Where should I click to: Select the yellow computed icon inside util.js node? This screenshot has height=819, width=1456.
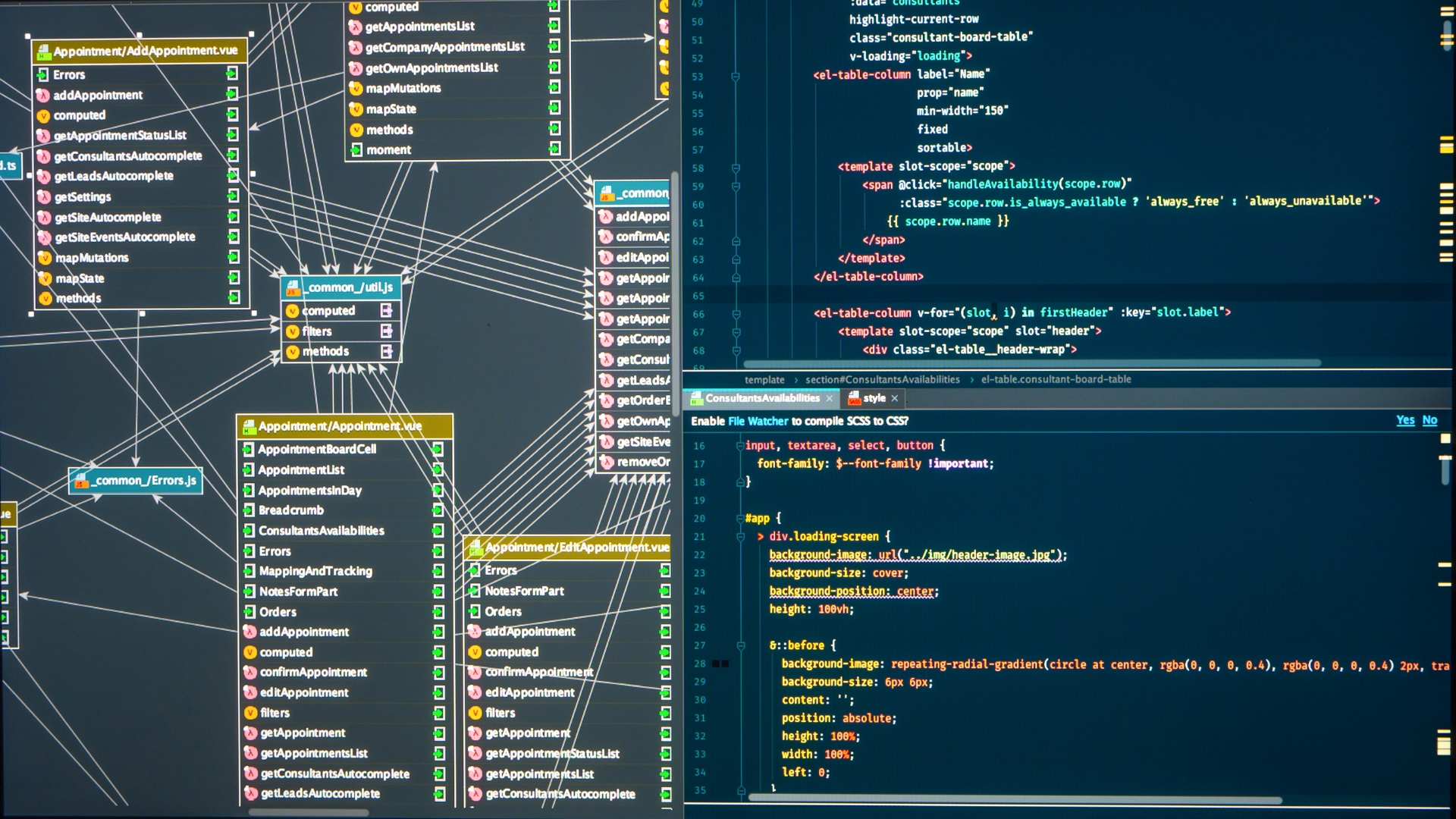click(291, 311)
